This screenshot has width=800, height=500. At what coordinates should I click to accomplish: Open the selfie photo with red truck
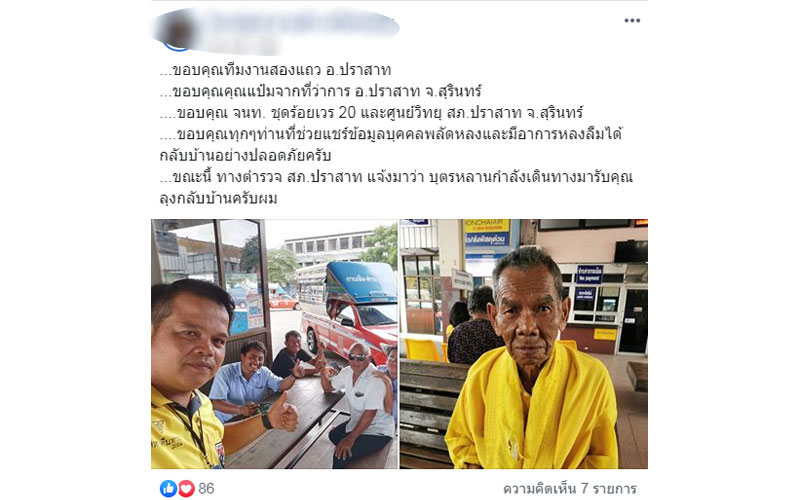274,344
